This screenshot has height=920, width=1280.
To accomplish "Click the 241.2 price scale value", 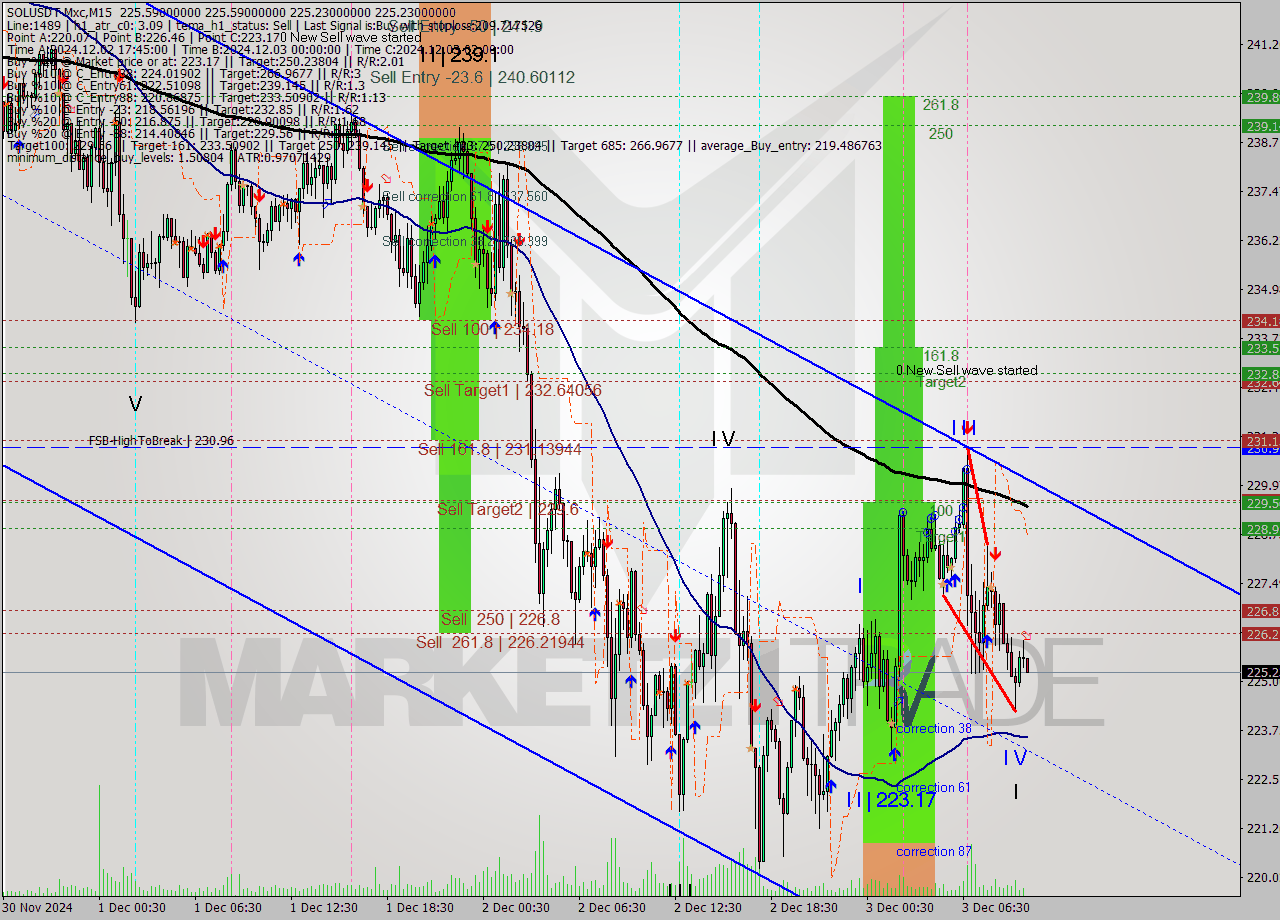I will (x=1262, y=45).
